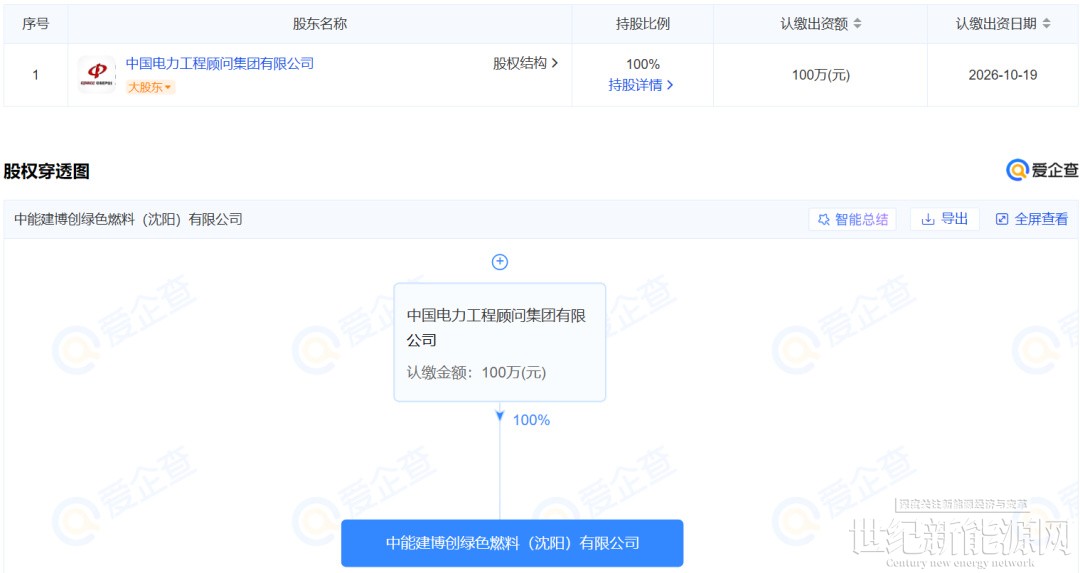This screenshot has width=1080, height=573.
Task: Click the 100% label on the connector line
Action: [531, 420]
